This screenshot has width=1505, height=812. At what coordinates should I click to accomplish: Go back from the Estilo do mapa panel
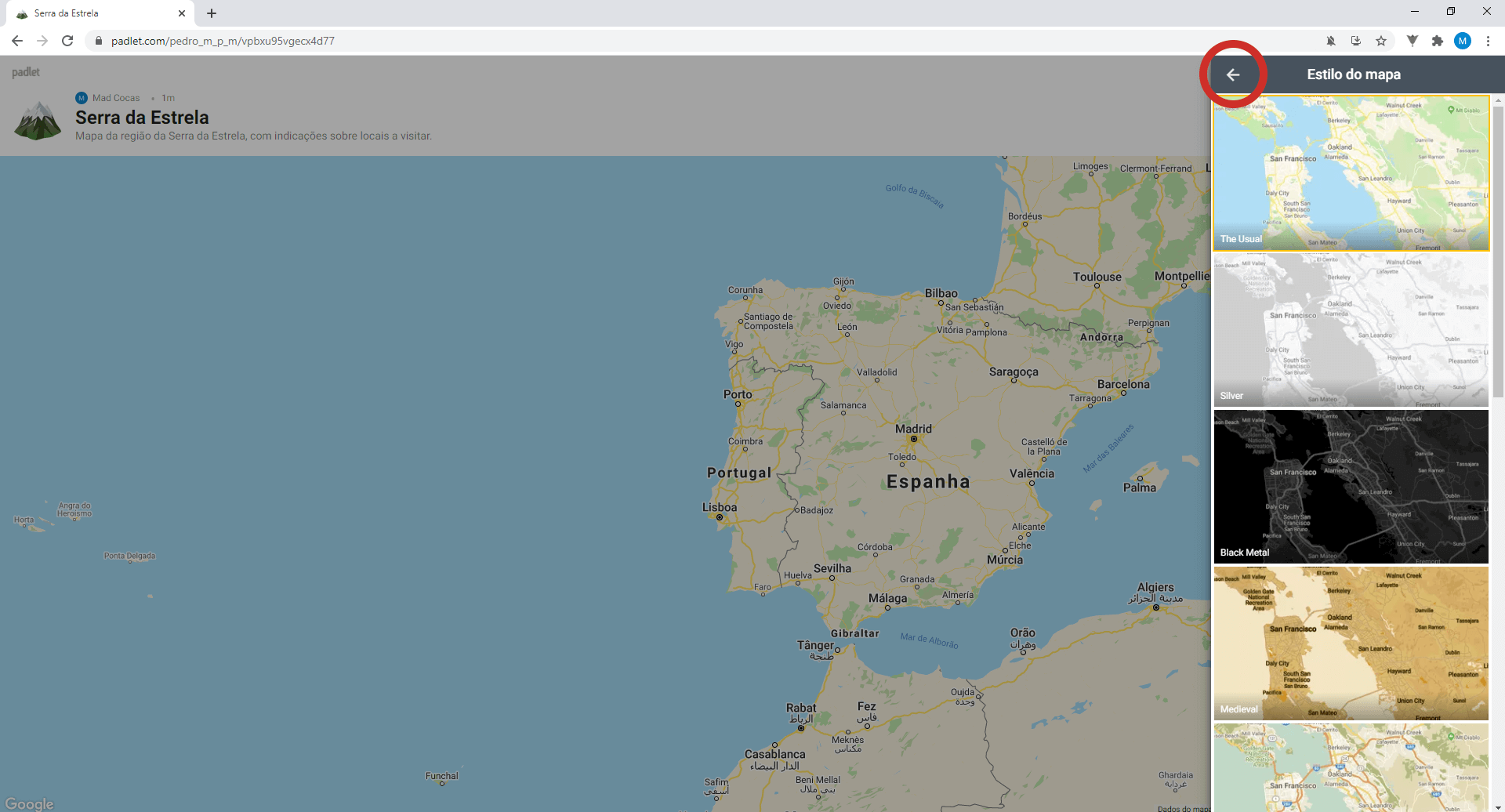[x=1233, y=74]
